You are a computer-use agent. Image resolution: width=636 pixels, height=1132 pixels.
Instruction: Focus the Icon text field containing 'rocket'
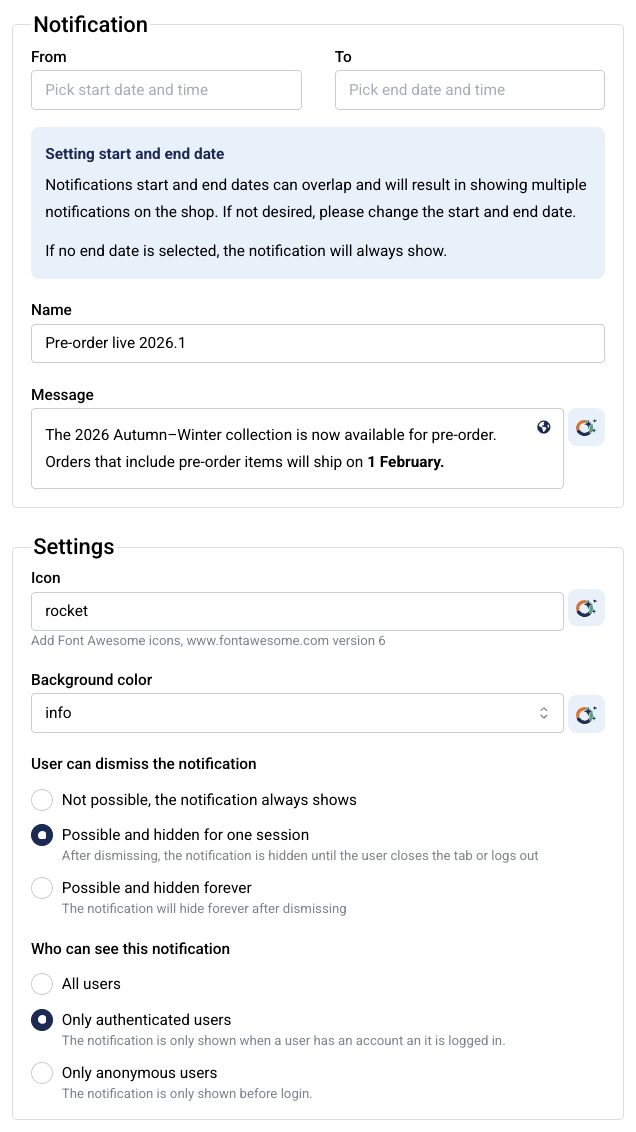(297, 611)
